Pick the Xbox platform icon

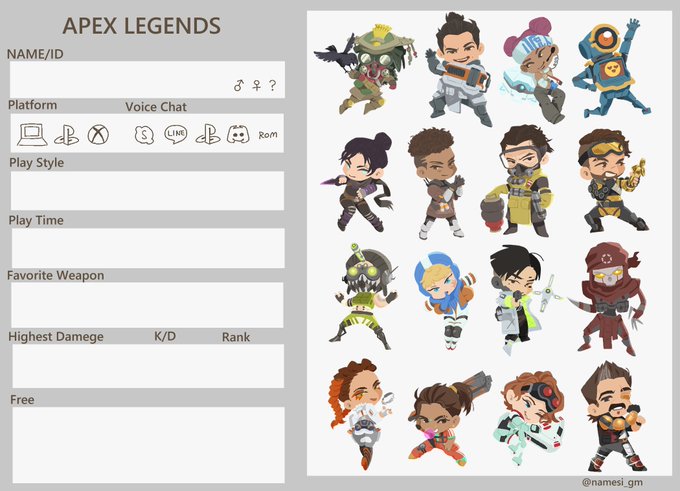[x=98, y=134]
